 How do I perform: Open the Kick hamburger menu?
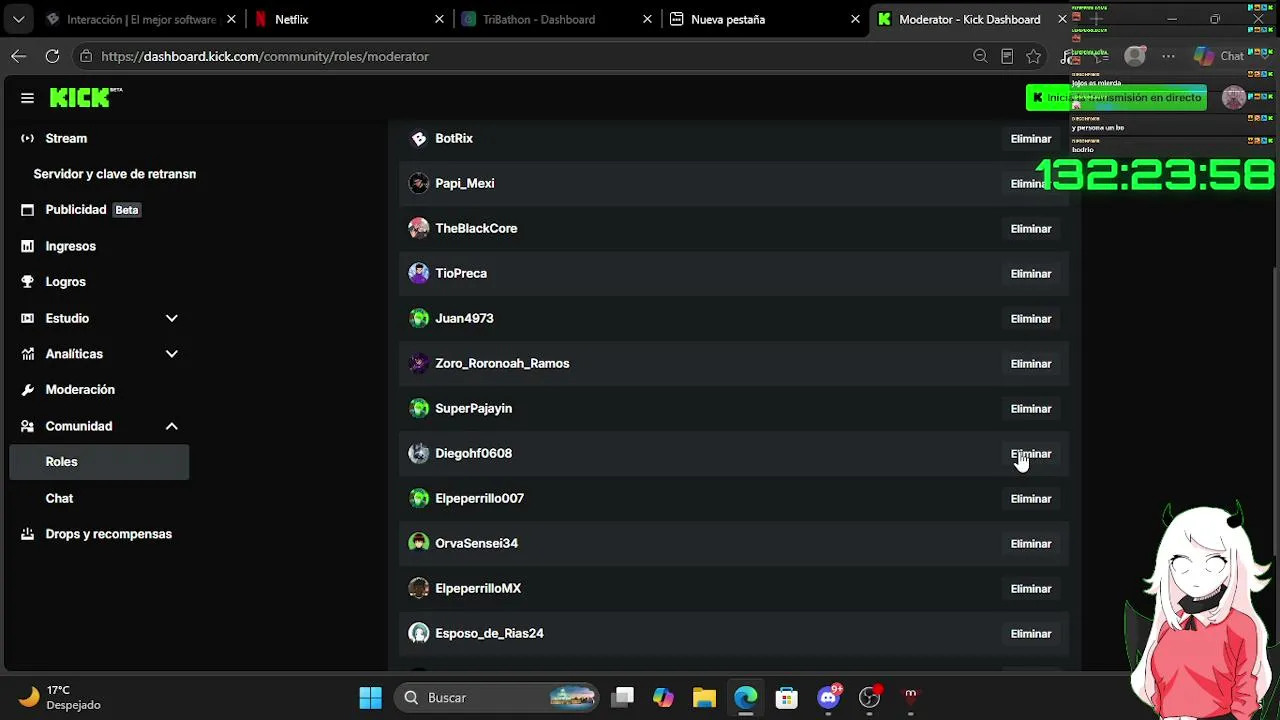click(x=27, y=98)
